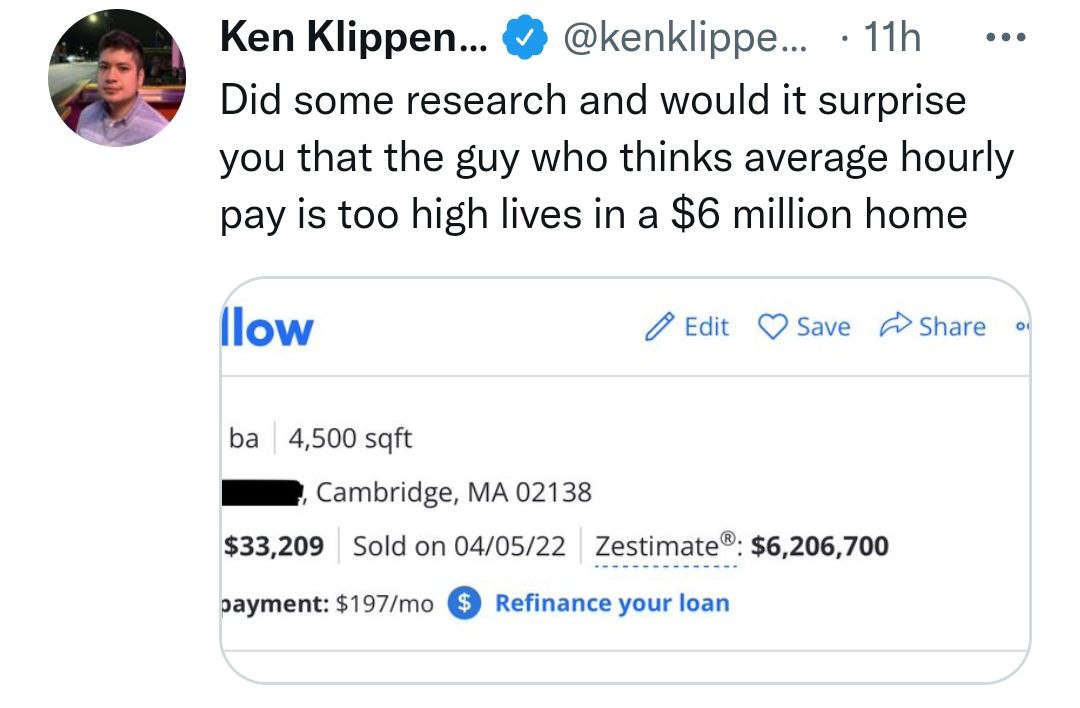The width and height of the screenshot is (1080, 708).
Task: Click the blue dollar-sign refinance icon
Action: [464, 603]
